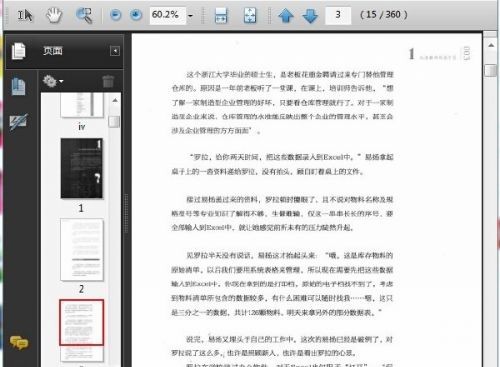Activate the Hand pan tool
500x367 pixels.
pos(54,15)
